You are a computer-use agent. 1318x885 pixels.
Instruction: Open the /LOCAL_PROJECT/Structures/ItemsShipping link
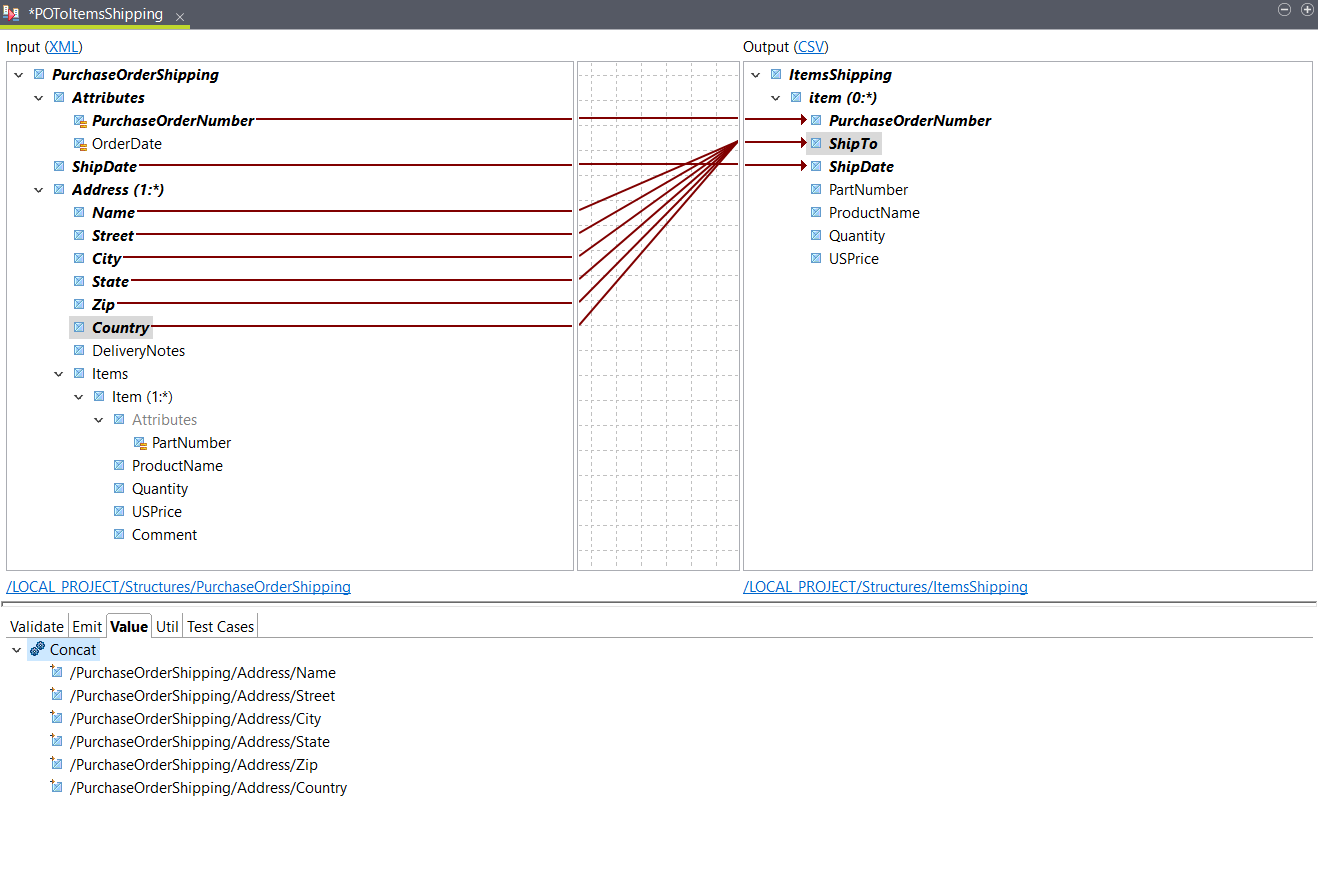click(885, 586)
